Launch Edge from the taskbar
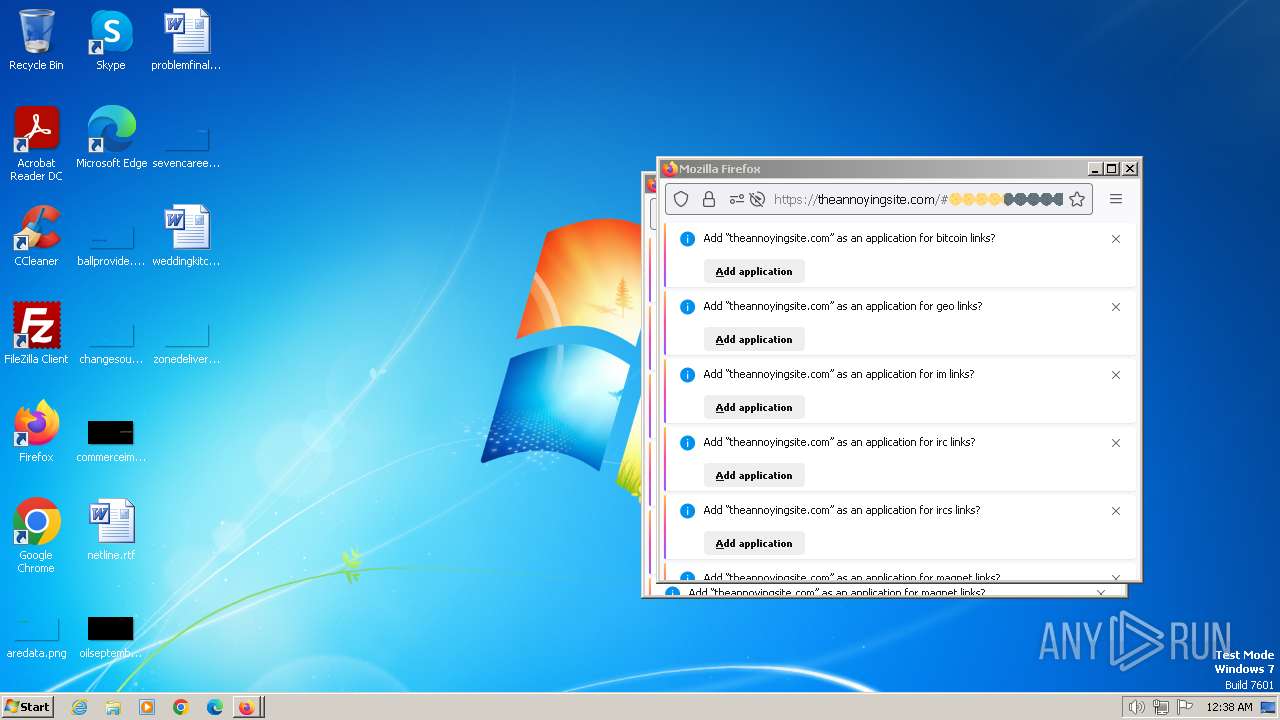Screen dimensions: 1280x720 (x=215, y=707)
